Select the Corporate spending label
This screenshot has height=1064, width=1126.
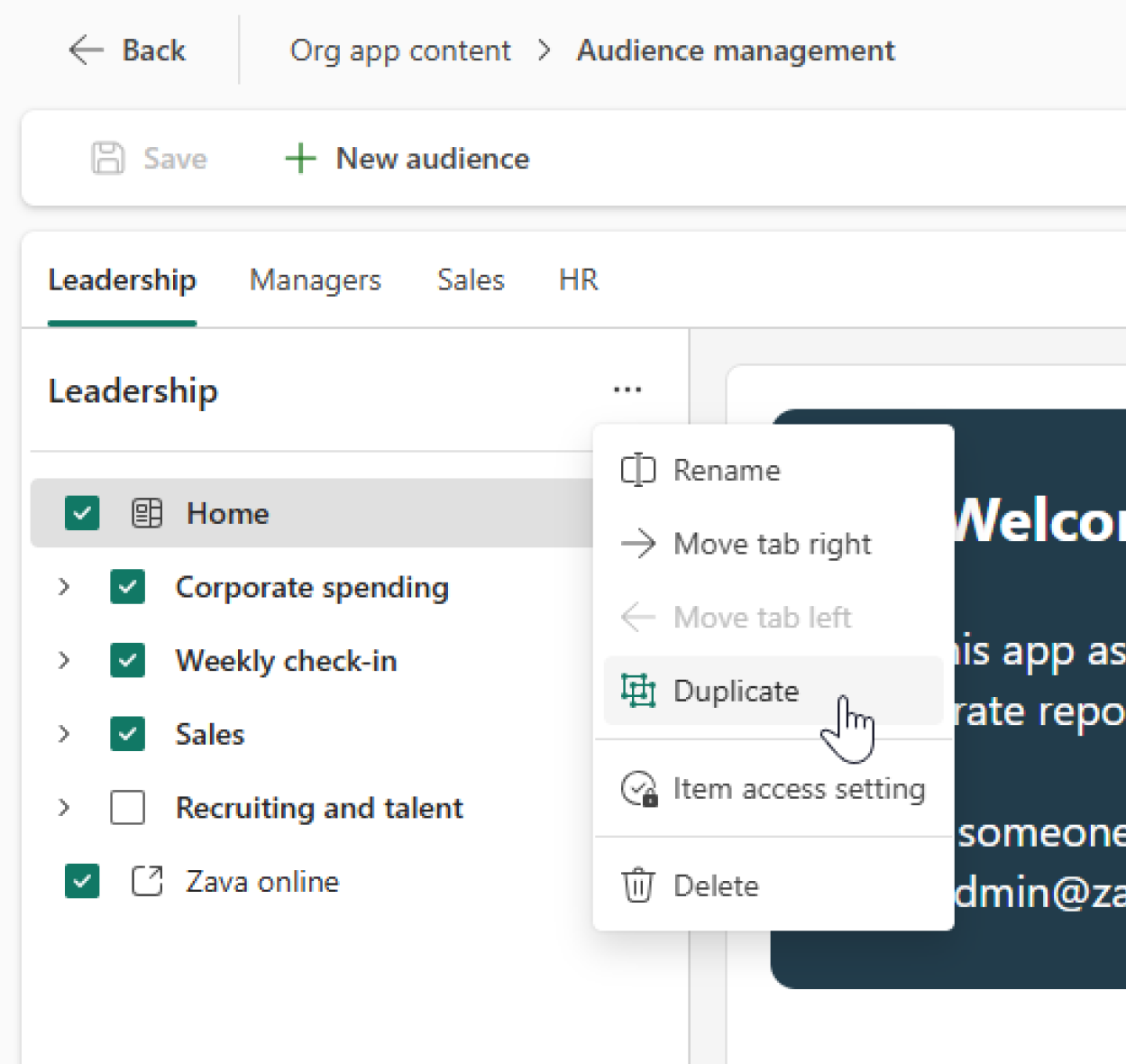coord(312,587)
